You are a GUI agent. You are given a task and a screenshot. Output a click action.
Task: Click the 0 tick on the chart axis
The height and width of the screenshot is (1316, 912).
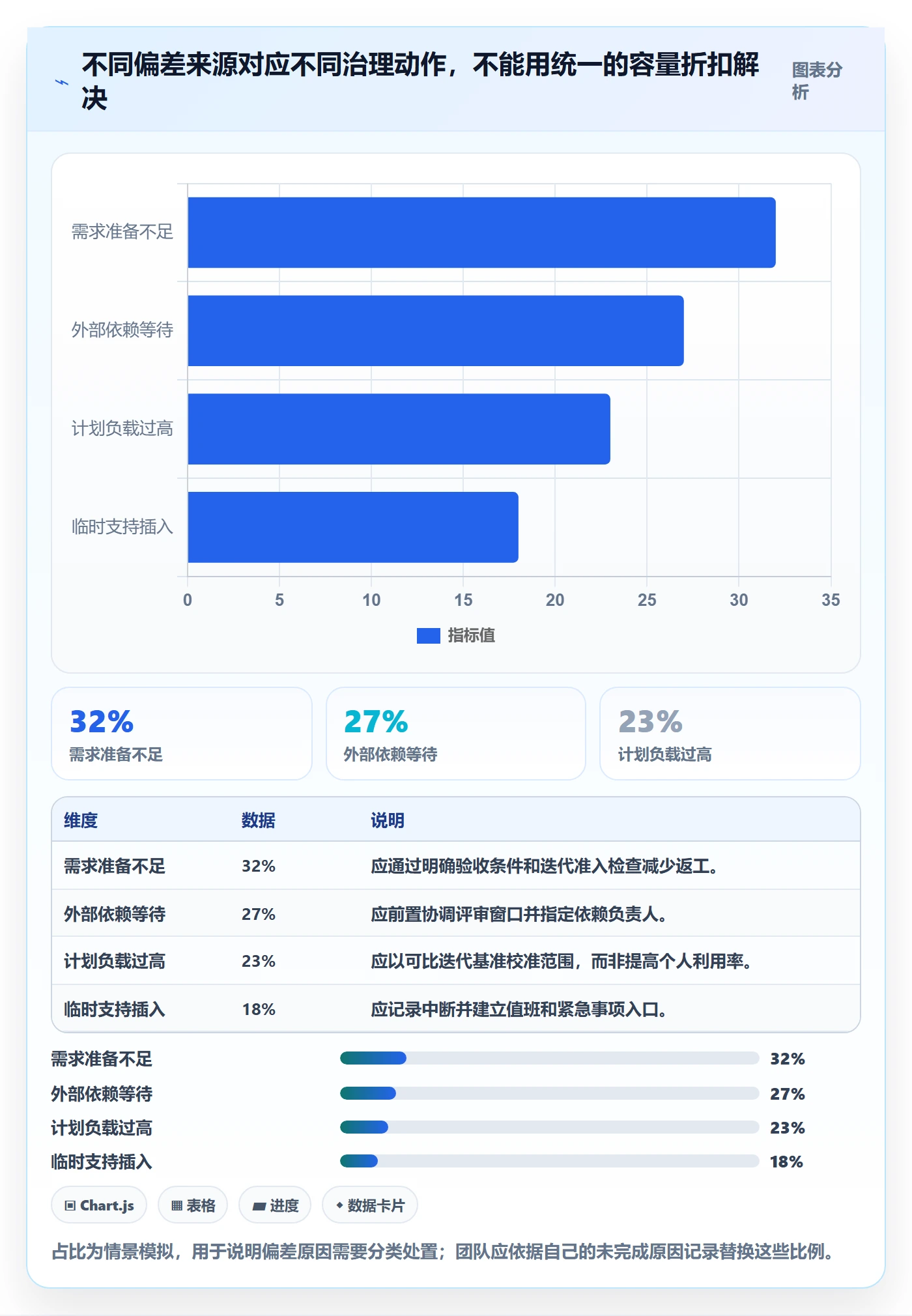tap(188, 600)
